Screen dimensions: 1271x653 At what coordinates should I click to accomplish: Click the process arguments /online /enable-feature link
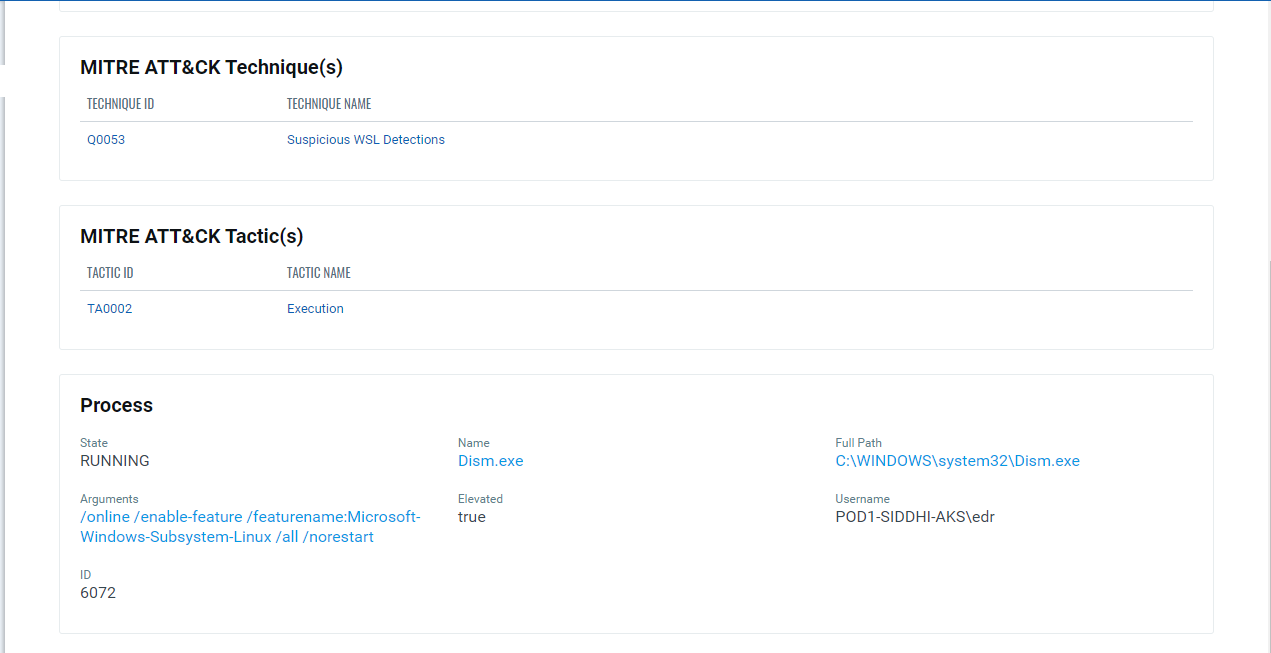[x=250, y=527]
